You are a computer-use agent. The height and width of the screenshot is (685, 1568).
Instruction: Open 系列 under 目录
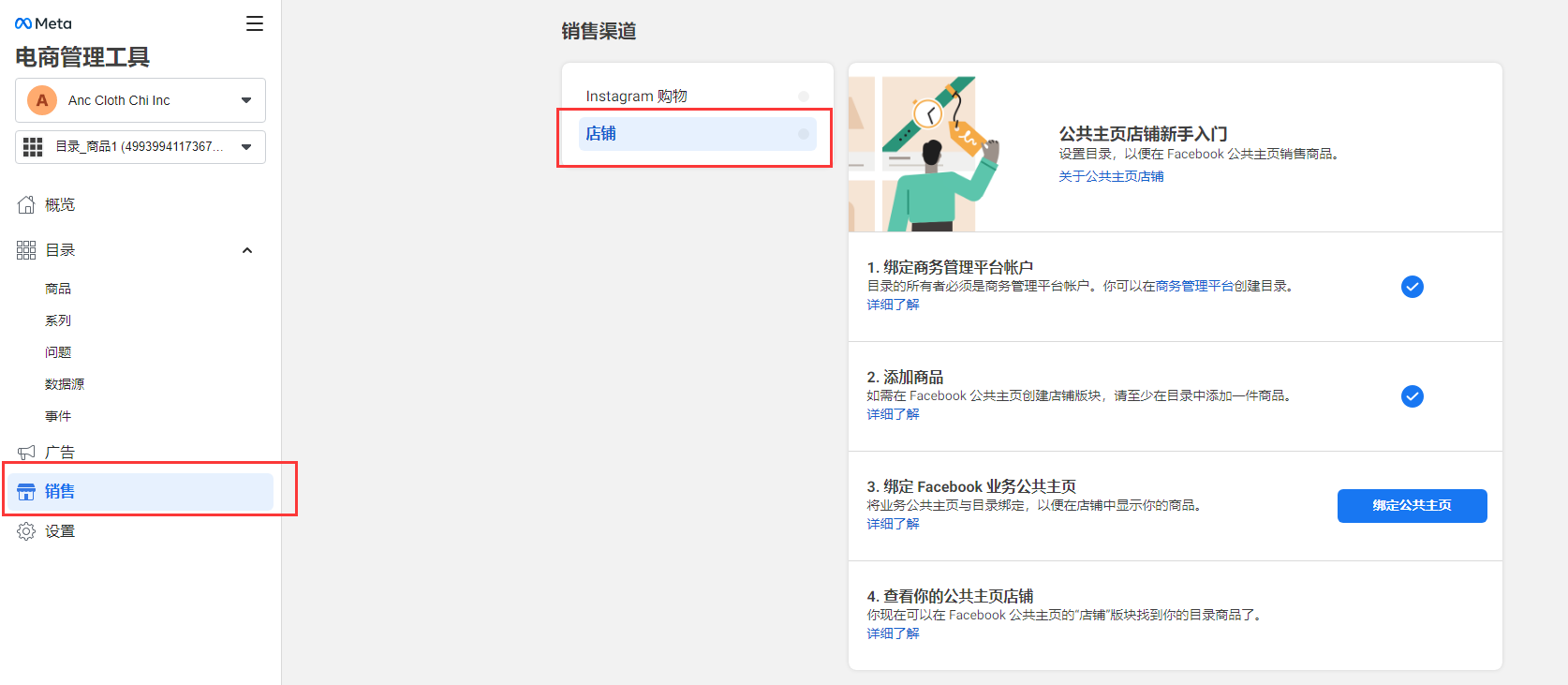(x=58, y=320)
